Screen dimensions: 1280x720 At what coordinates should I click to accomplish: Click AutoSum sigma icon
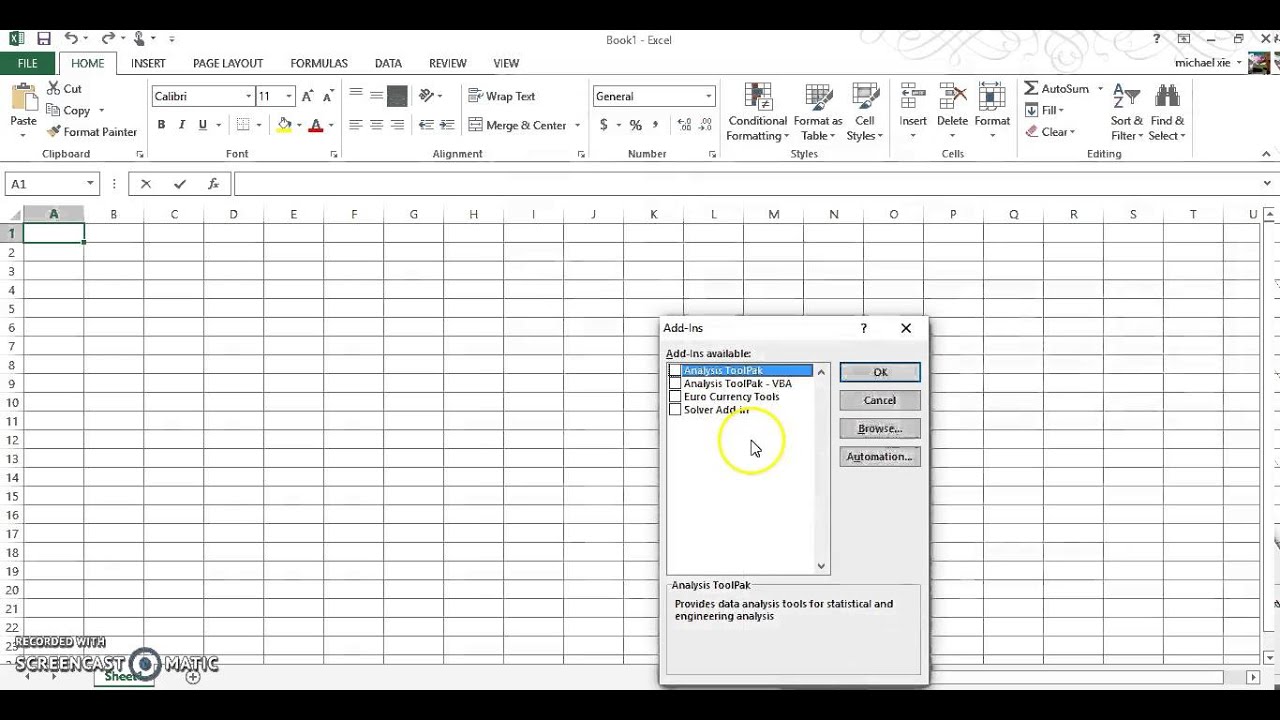tap(1031, 88)
